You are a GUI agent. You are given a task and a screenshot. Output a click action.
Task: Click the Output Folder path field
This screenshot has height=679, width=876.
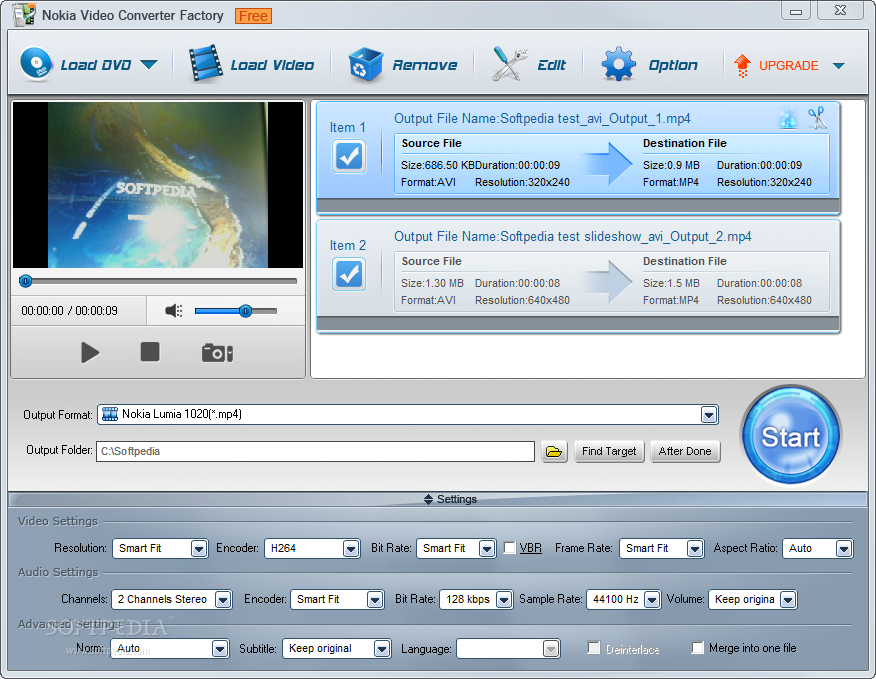316,452
